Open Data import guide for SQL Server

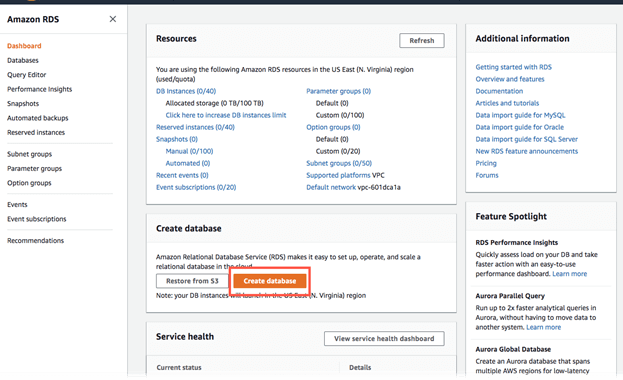(526, 139)
